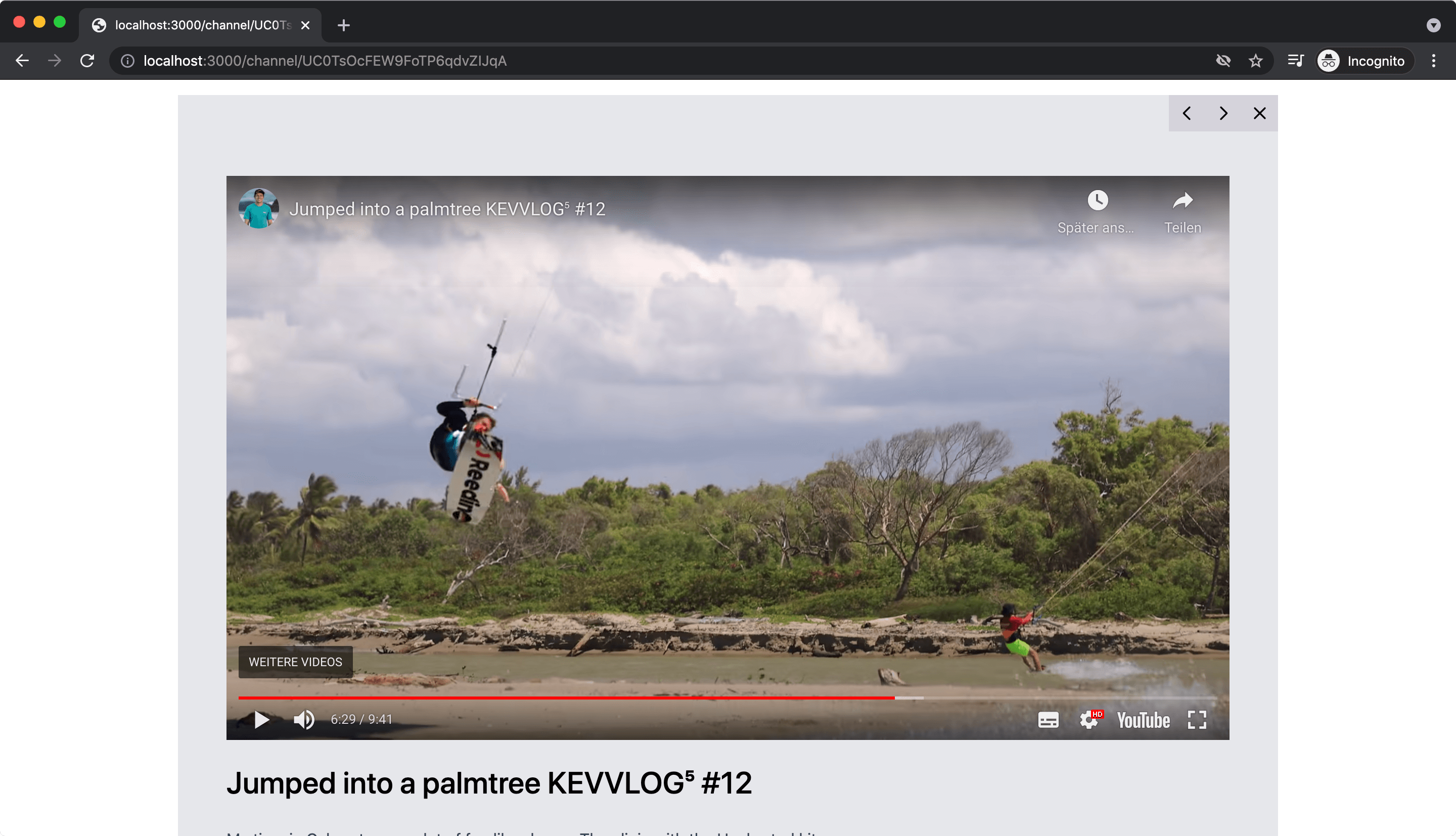1456x836 pixels.
Task: Click the browser back arrow
Action: click(x=22, y=61)
